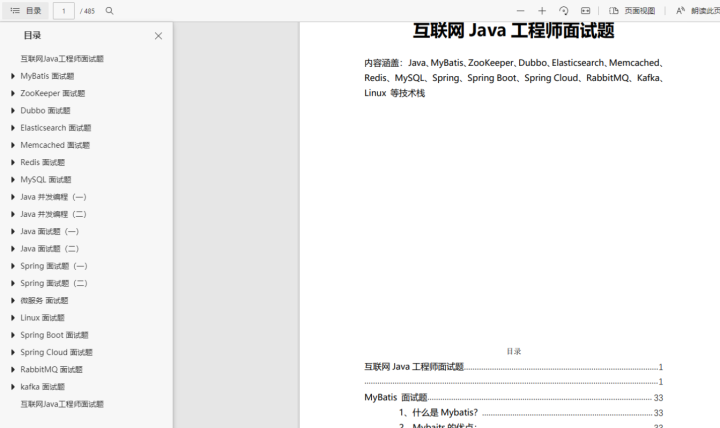Select Linux 面试题 outline text
Screen dimensions: 720x428
42,318
